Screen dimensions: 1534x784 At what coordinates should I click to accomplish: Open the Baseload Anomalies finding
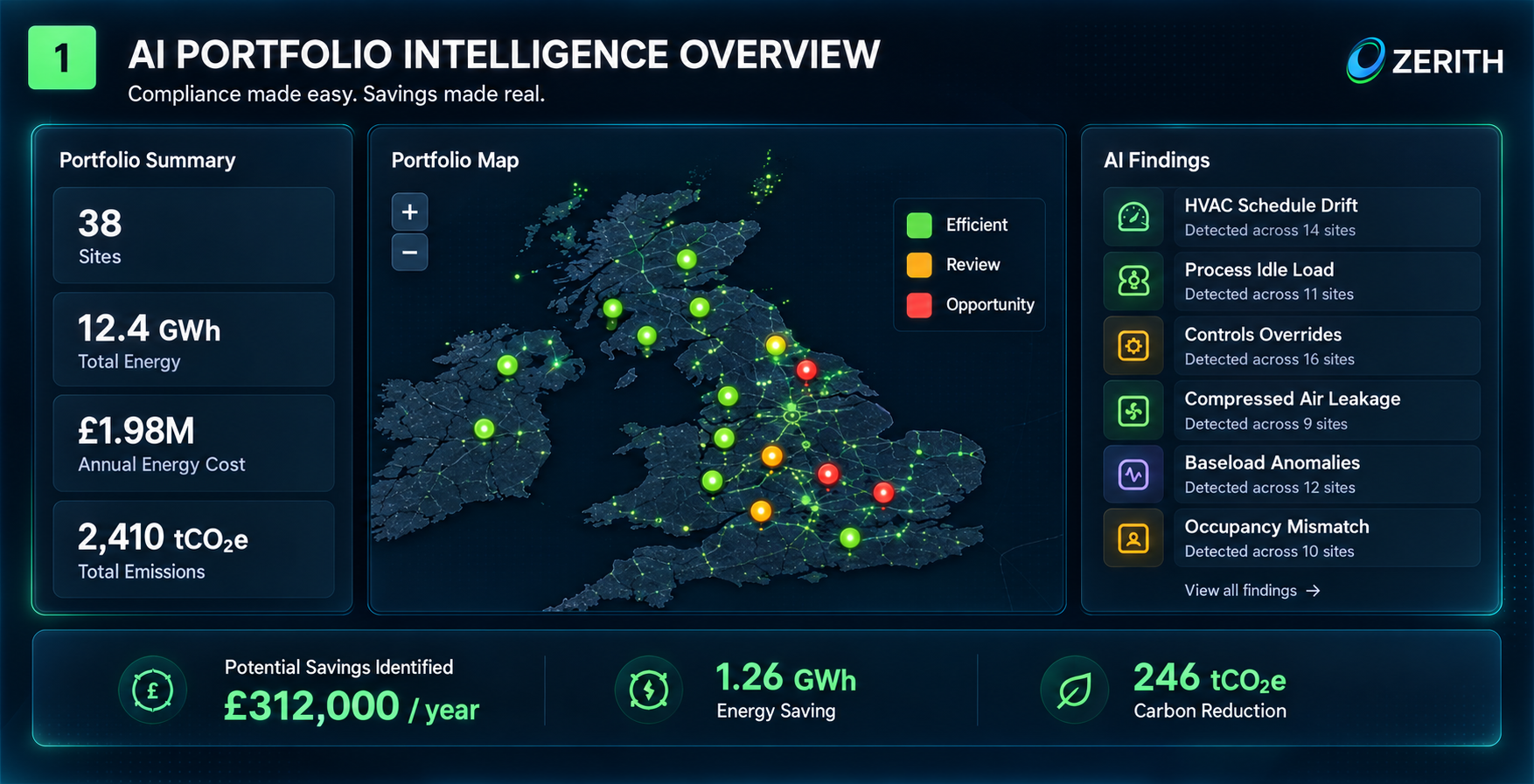tap(1327, 475)
